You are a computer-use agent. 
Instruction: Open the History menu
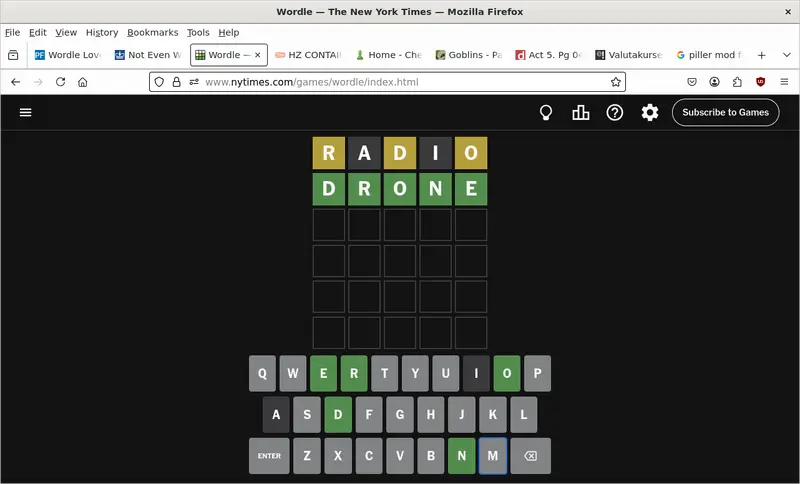click(102, 32)
